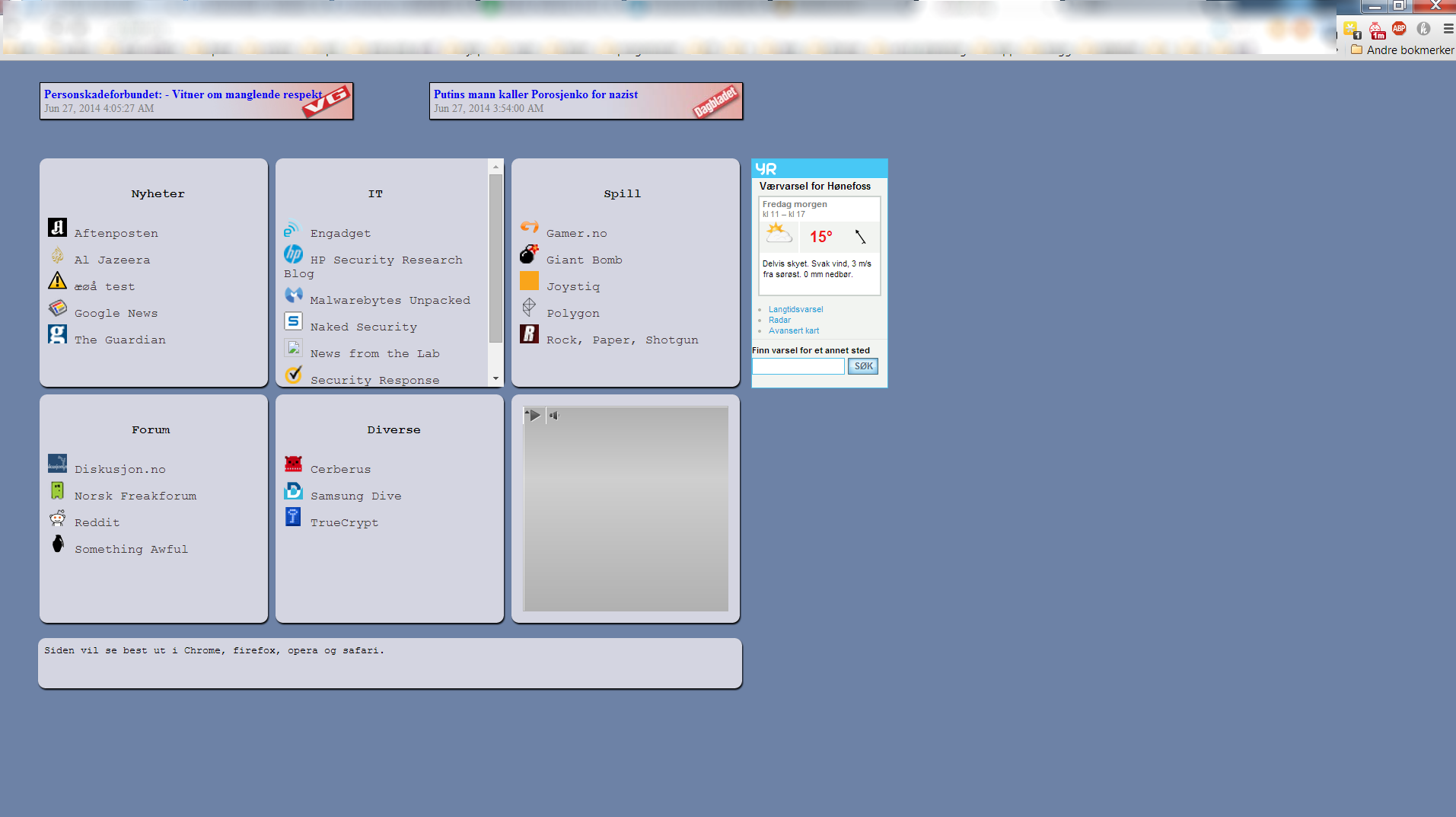Open the Langtidsvarsel weather link
This screenshot has width=1456, height=817.
click(x=796, y=309)
